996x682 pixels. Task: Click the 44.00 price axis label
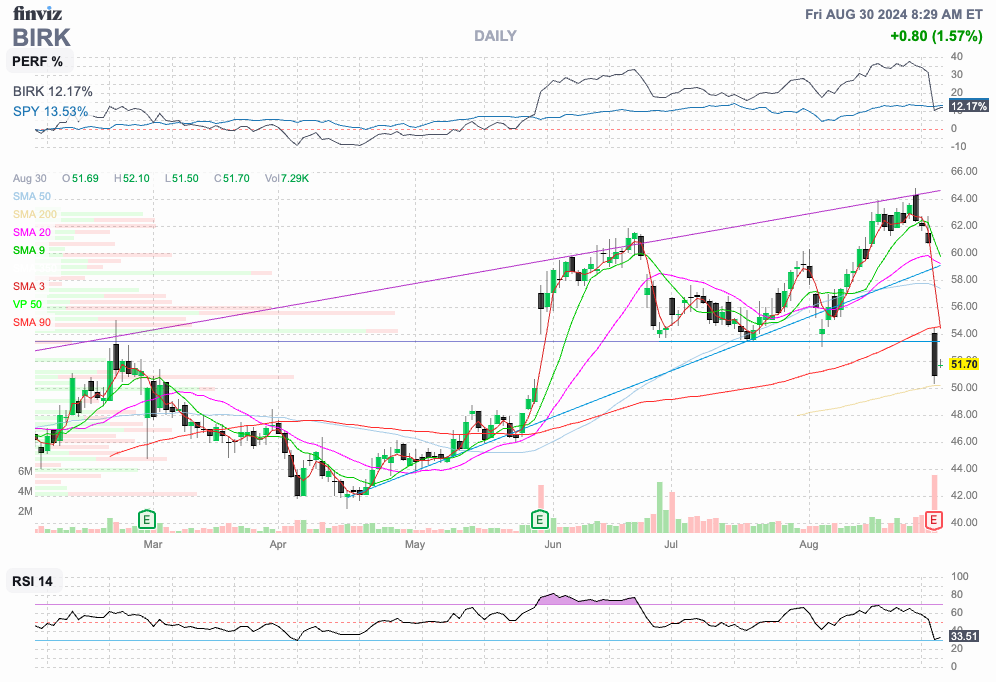[964, 469]
